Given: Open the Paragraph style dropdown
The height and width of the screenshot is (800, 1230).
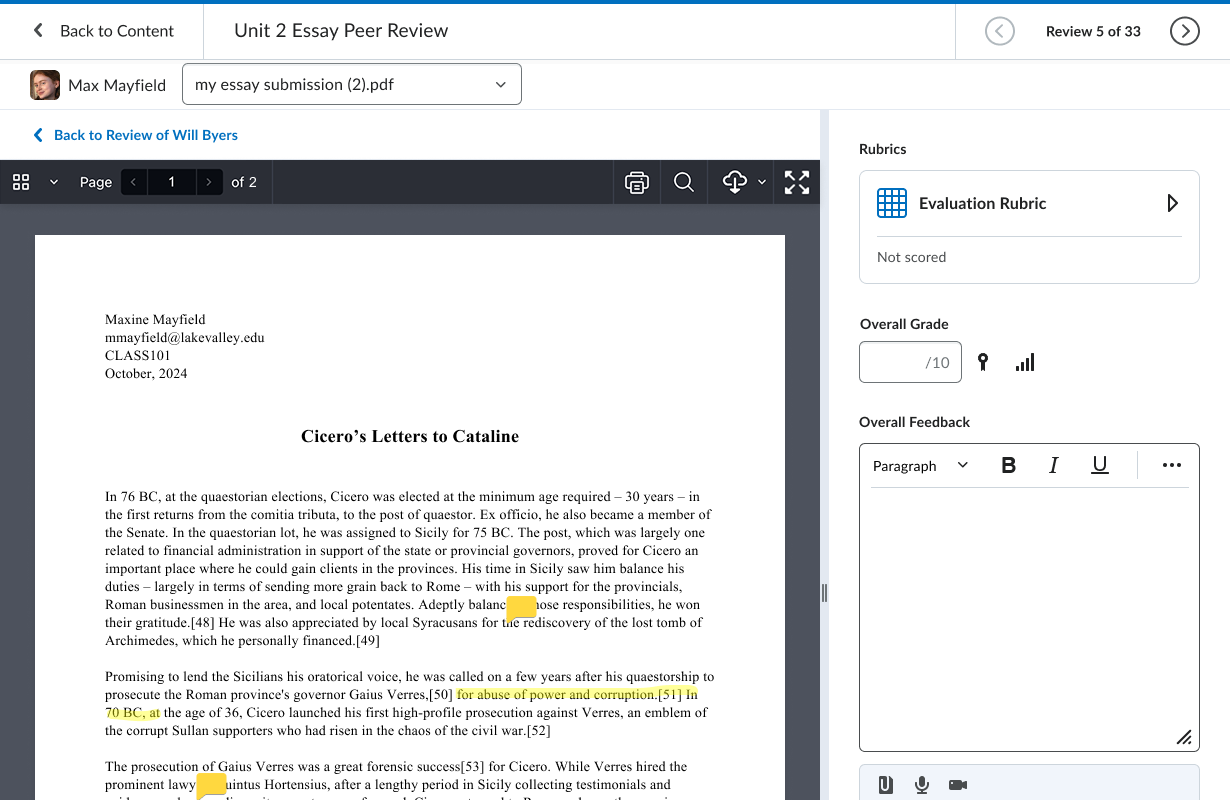Looking at the screenshot, I should pos(920,466).
